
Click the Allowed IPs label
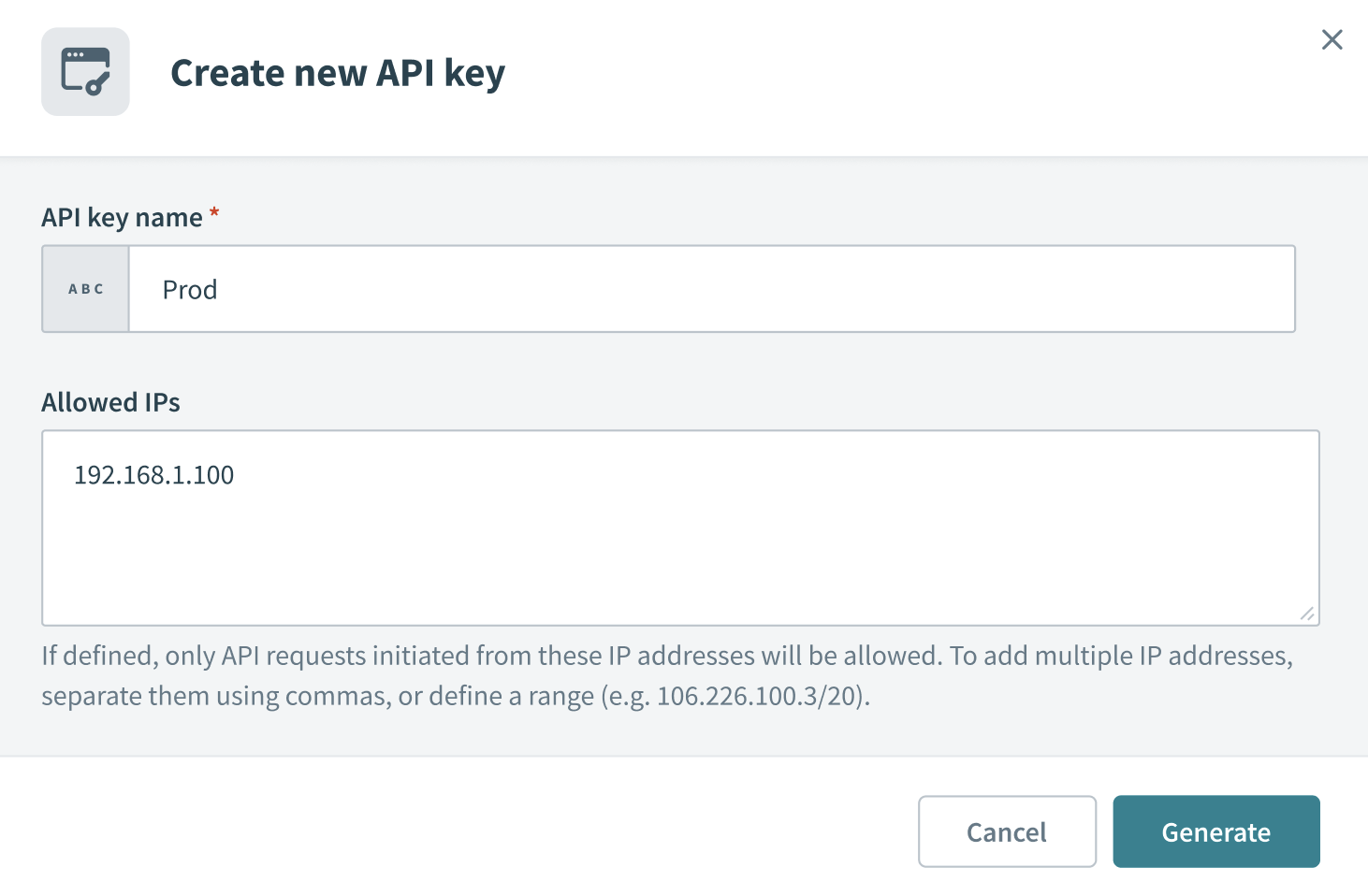coord(110,402)
